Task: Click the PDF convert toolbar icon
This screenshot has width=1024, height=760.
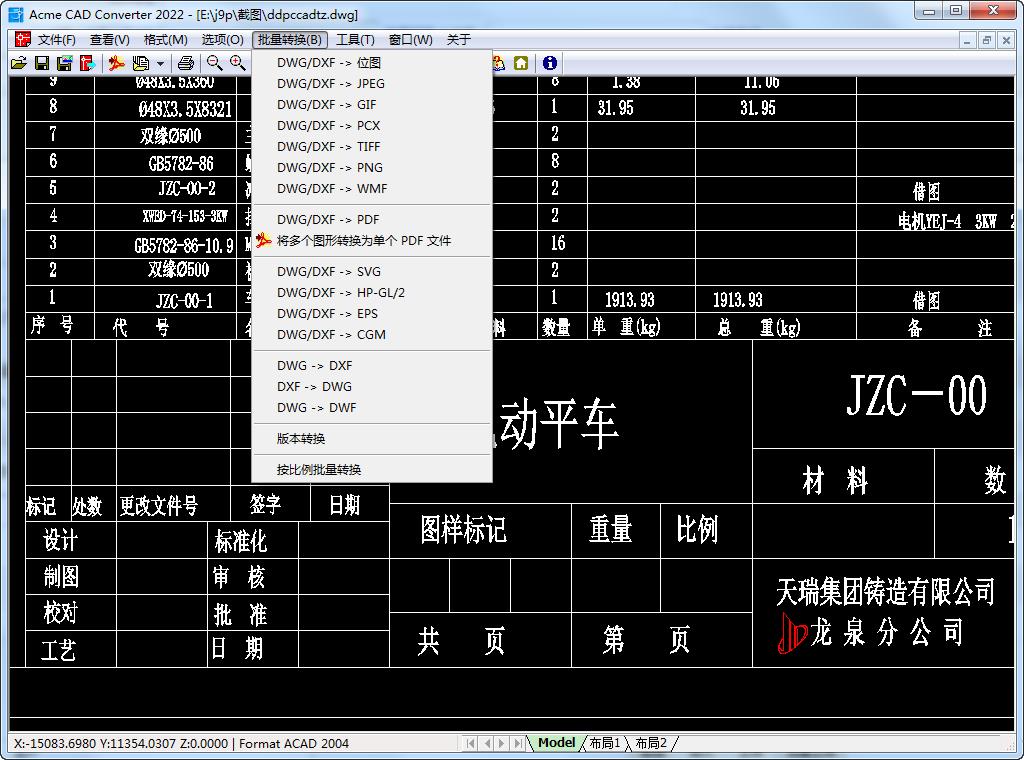Action: tap(117, 63)
